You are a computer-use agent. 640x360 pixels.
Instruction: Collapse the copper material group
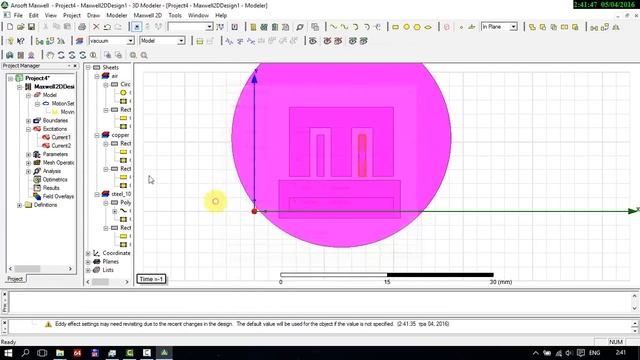(97, 135)
